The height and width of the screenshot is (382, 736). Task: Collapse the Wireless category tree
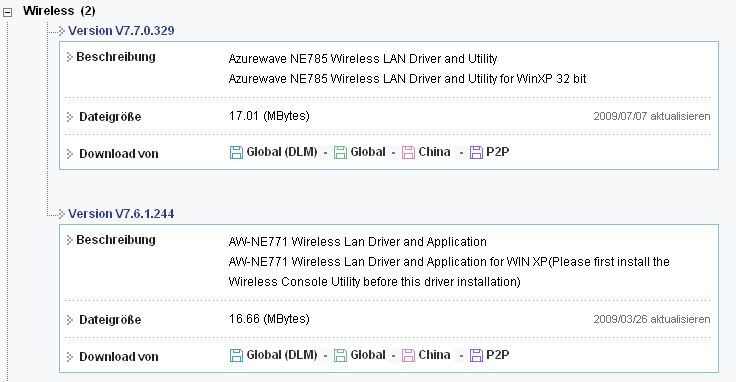(8, 13)
